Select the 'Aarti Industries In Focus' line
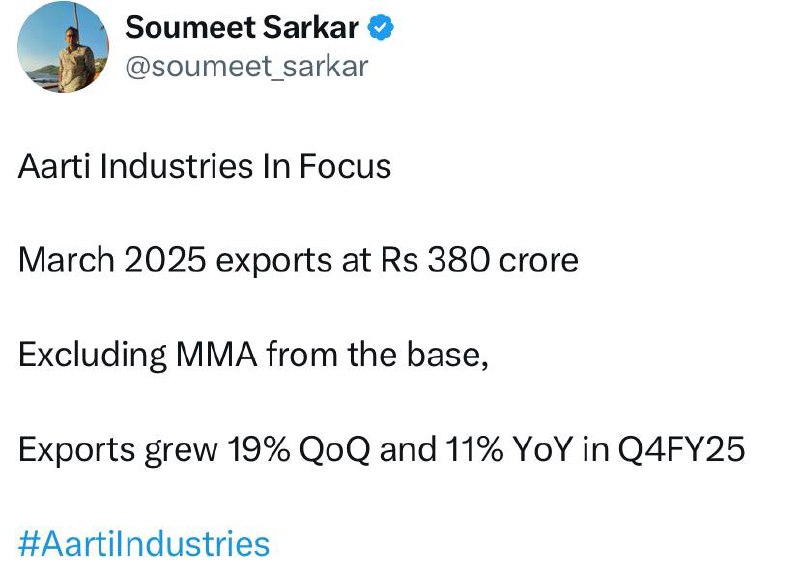This screenshot has height=572, width=800. [204, 166]
